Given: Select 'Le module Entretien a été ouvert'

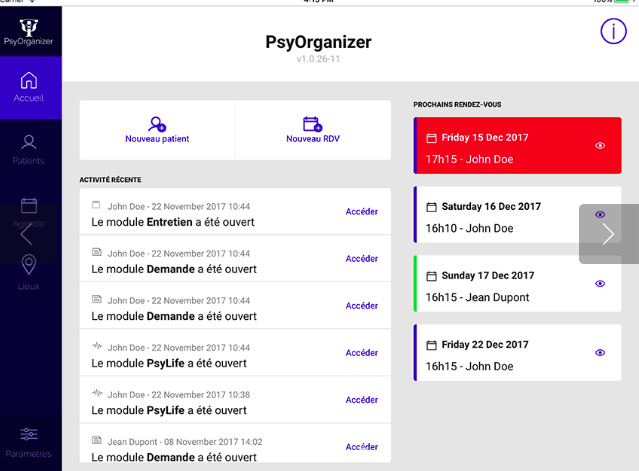Looking at the screenshot, I should pyautogui.click(x=173, y=222).
